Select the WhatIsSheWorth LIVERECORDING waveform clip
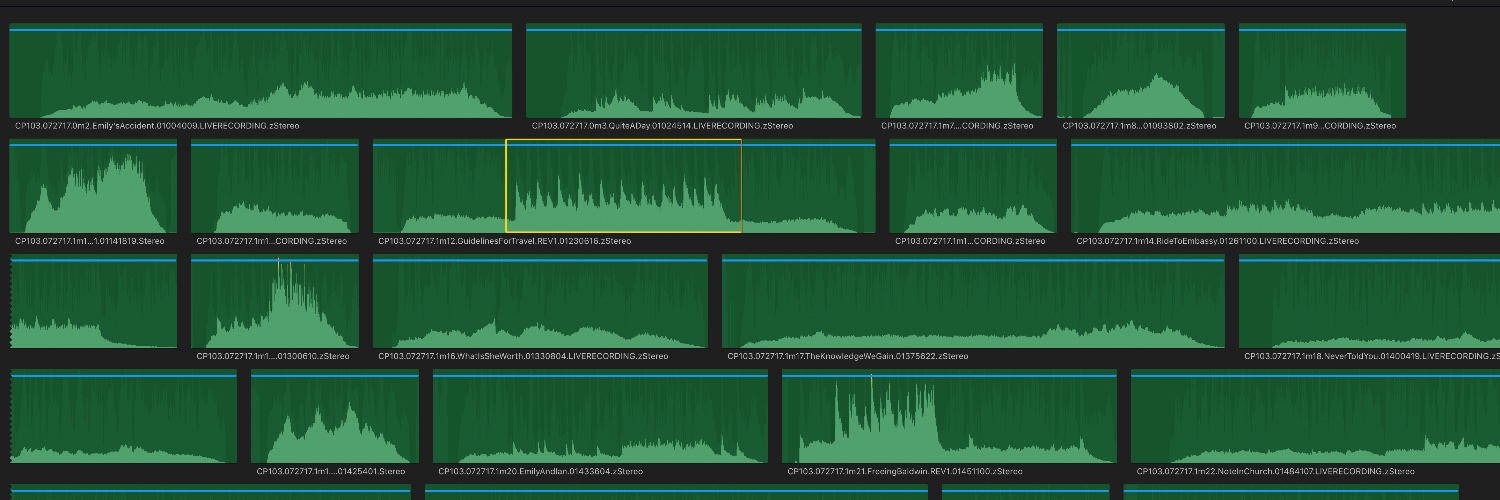 [x=540, y=301]
